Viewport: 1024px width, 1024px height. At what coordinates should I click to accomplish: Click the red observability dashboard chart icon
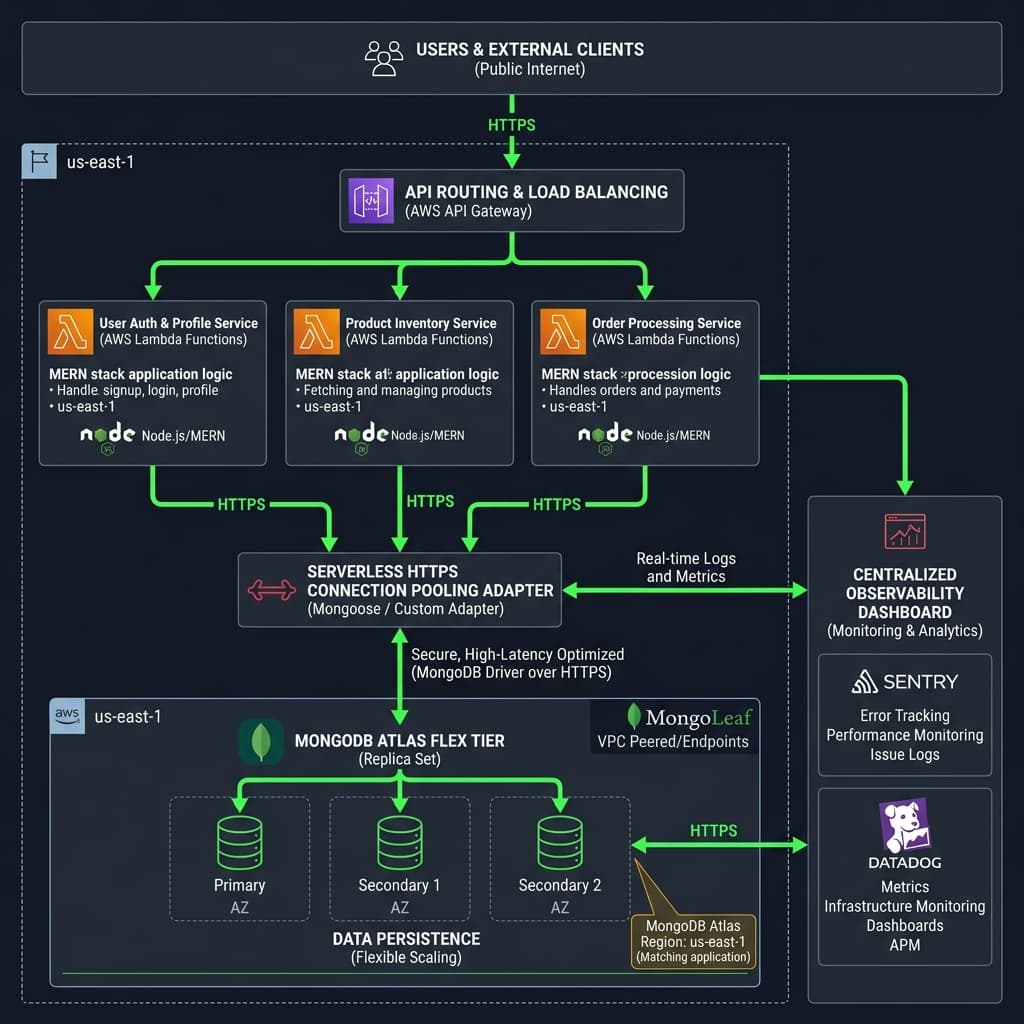coord(904,531)
